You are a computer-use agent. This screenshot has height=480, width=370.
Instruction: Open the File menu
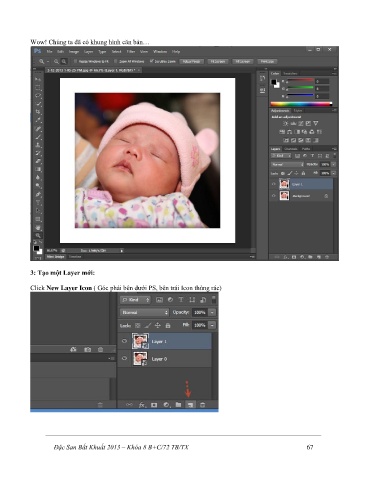click(49, 52)
